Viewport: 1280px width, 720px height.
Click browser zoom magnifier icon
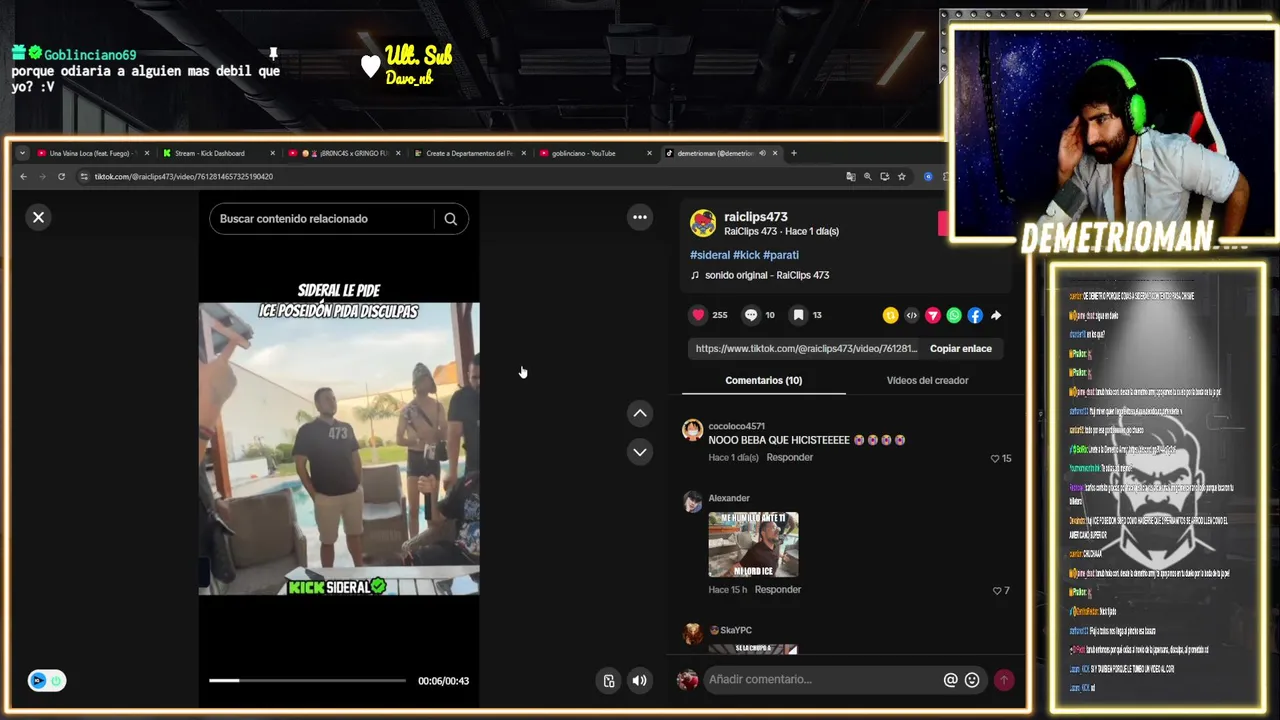click(x=867, y=176)
